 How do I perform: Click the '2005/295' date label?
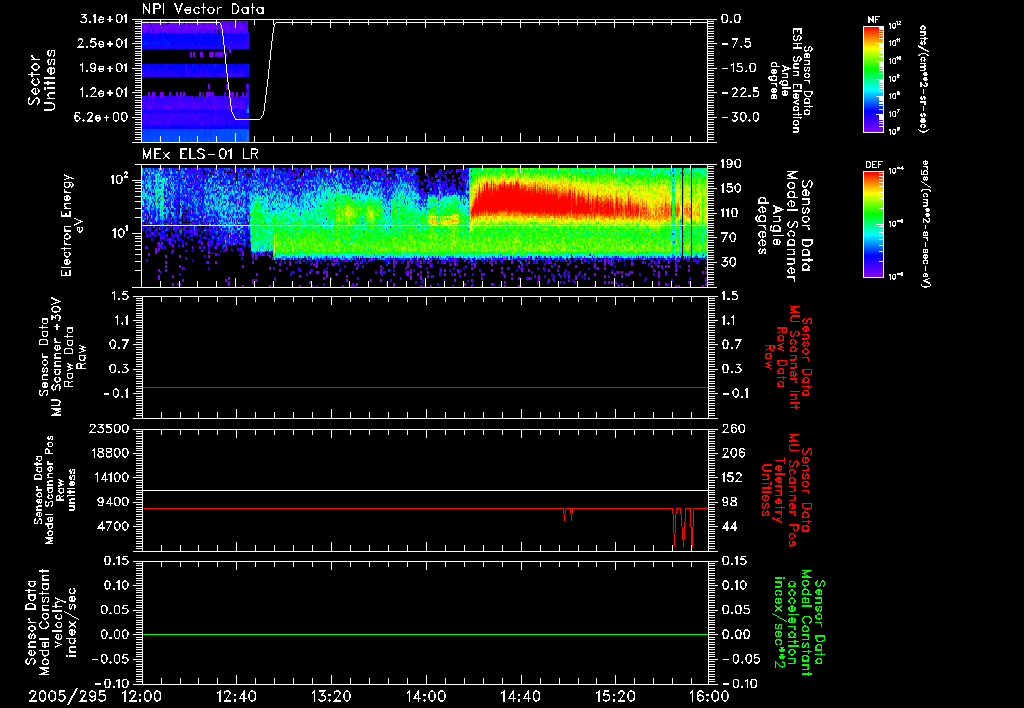coord(67,696)
